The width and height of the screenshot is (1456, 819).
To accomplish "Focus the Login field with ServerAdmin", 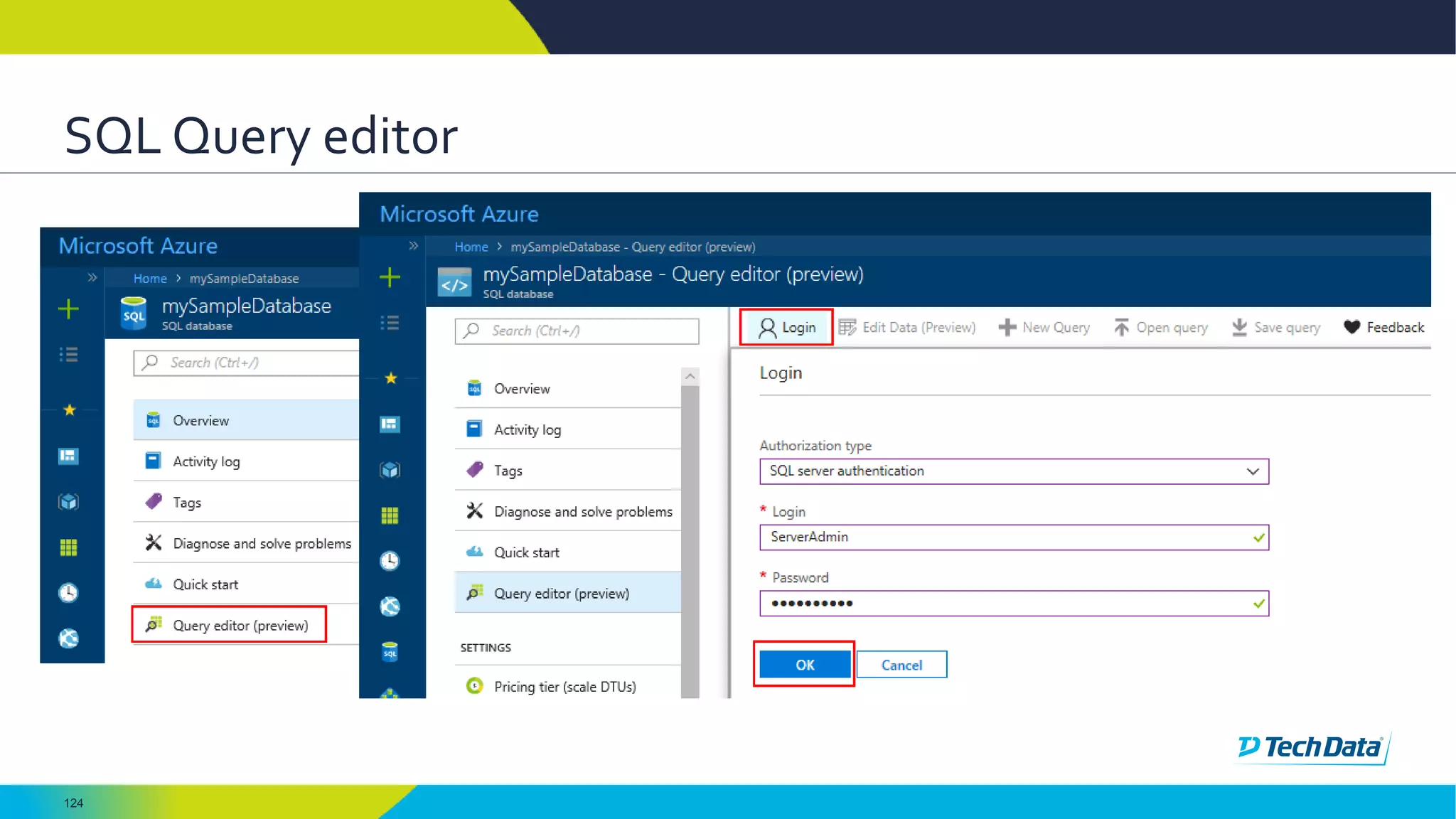I will pyautogui.click(x=1014, y=537).
